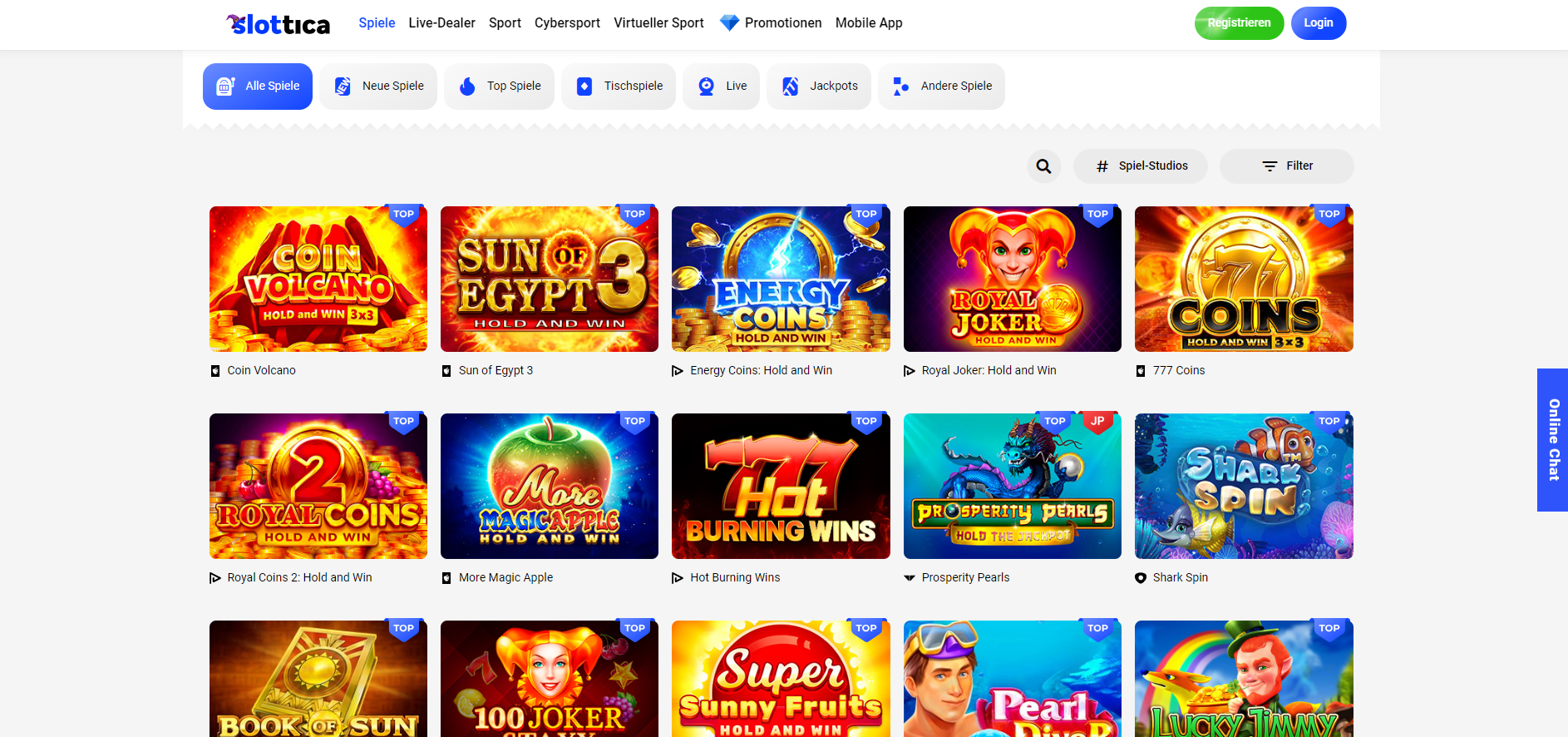Open the Live-Dealer section
The width and height of the screenshot is (1568, 737).
[442, 23]
